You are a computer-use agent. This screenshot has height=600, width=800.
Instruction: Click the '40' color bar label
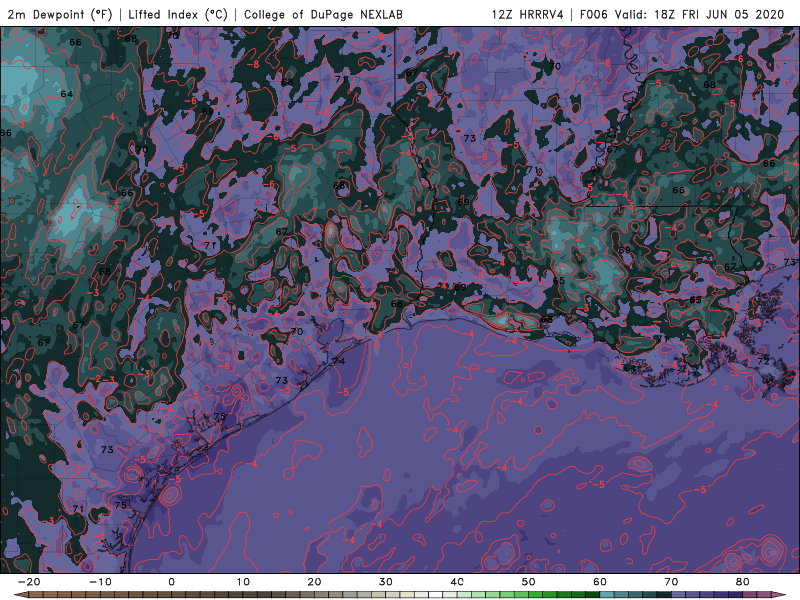coord(457,582)
